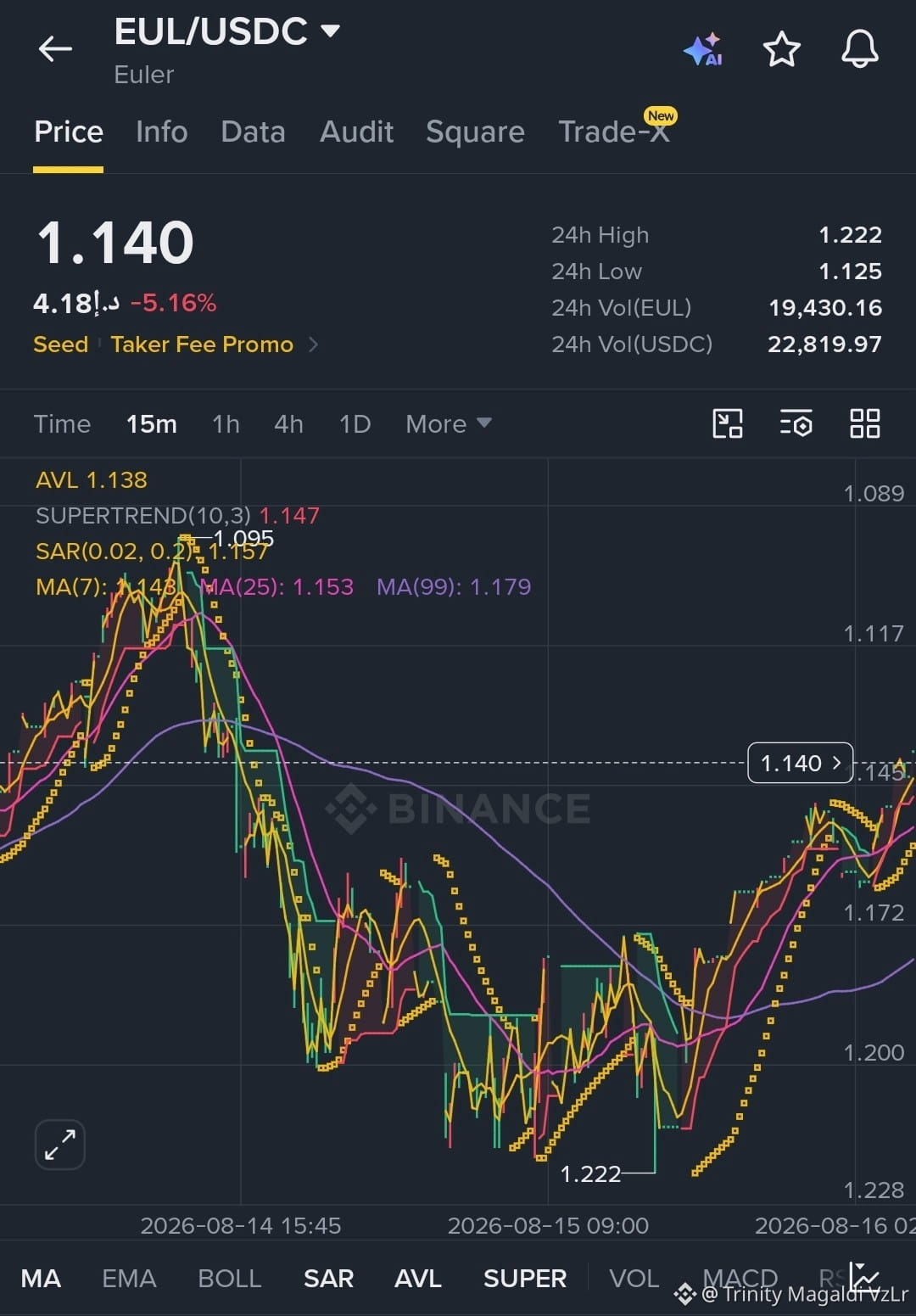Select the Time chart interval

62,423
